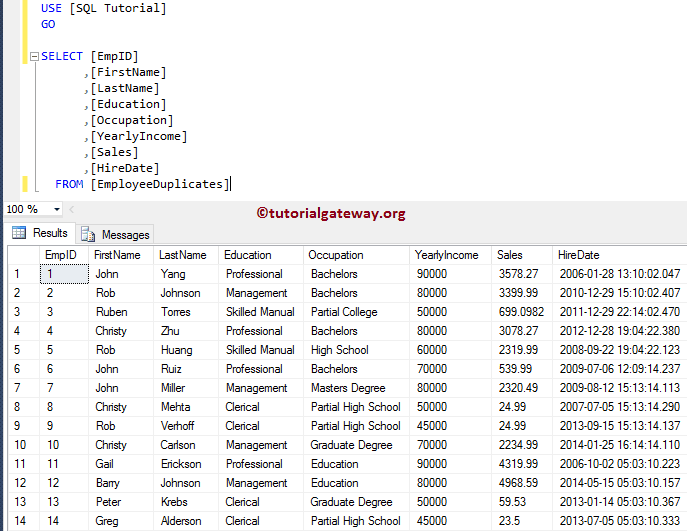Click the horizontal scroll left arrow

coord(71,209)
